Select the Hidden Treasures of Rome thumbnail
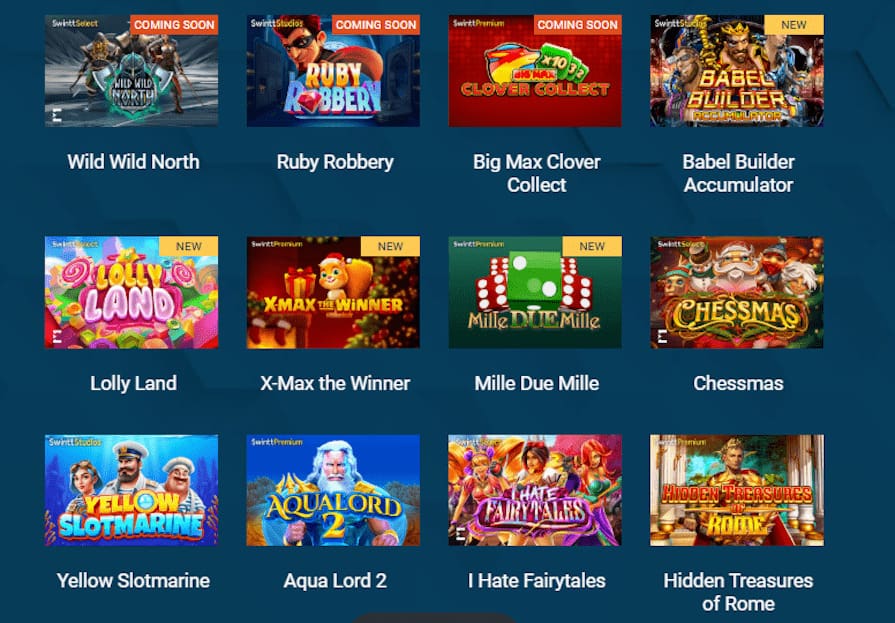The image size is (895, 623). 737,491
